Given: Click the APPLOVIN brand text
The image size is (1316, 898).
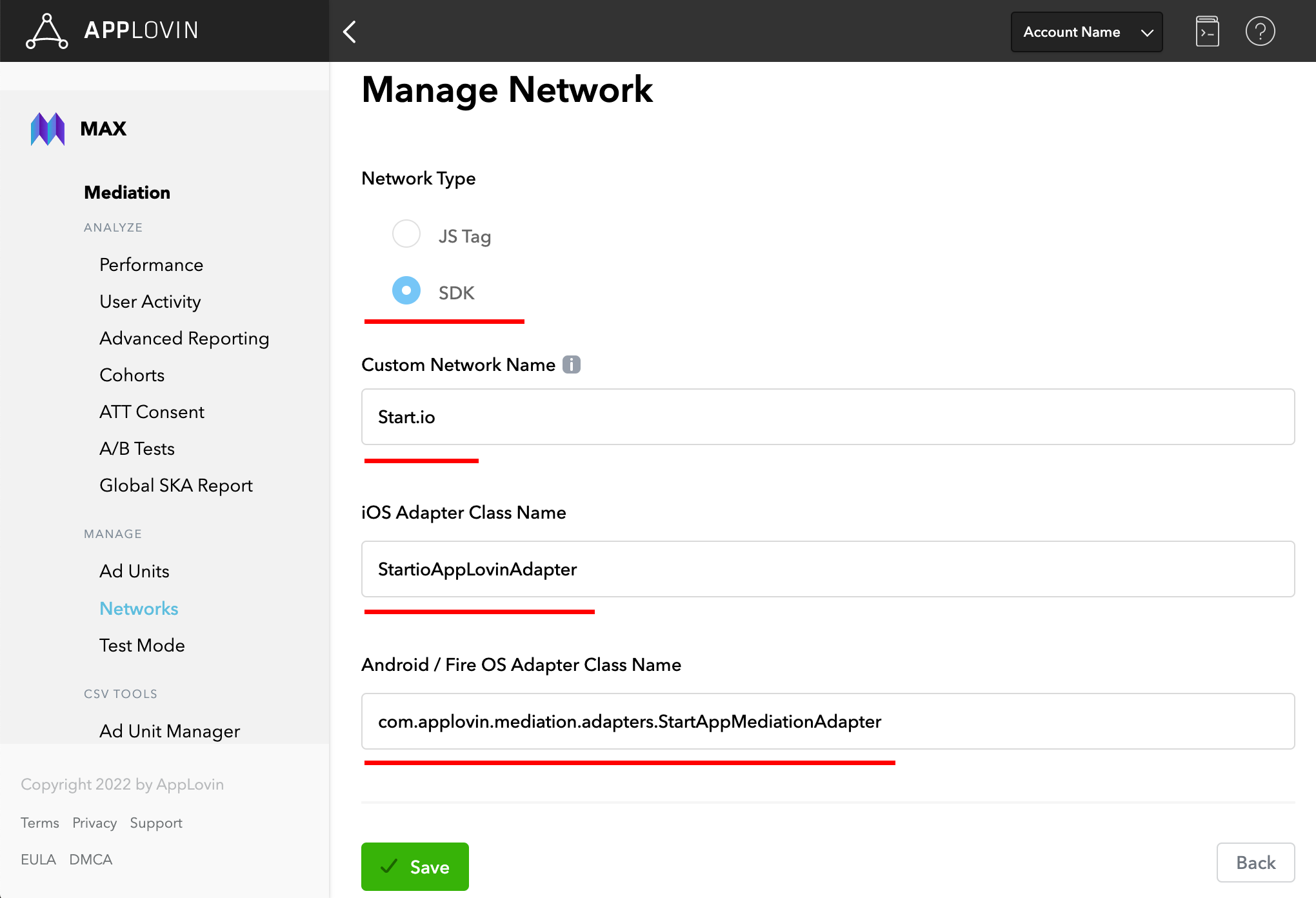Looking at the screenshot, I should [x=141, y=30].
